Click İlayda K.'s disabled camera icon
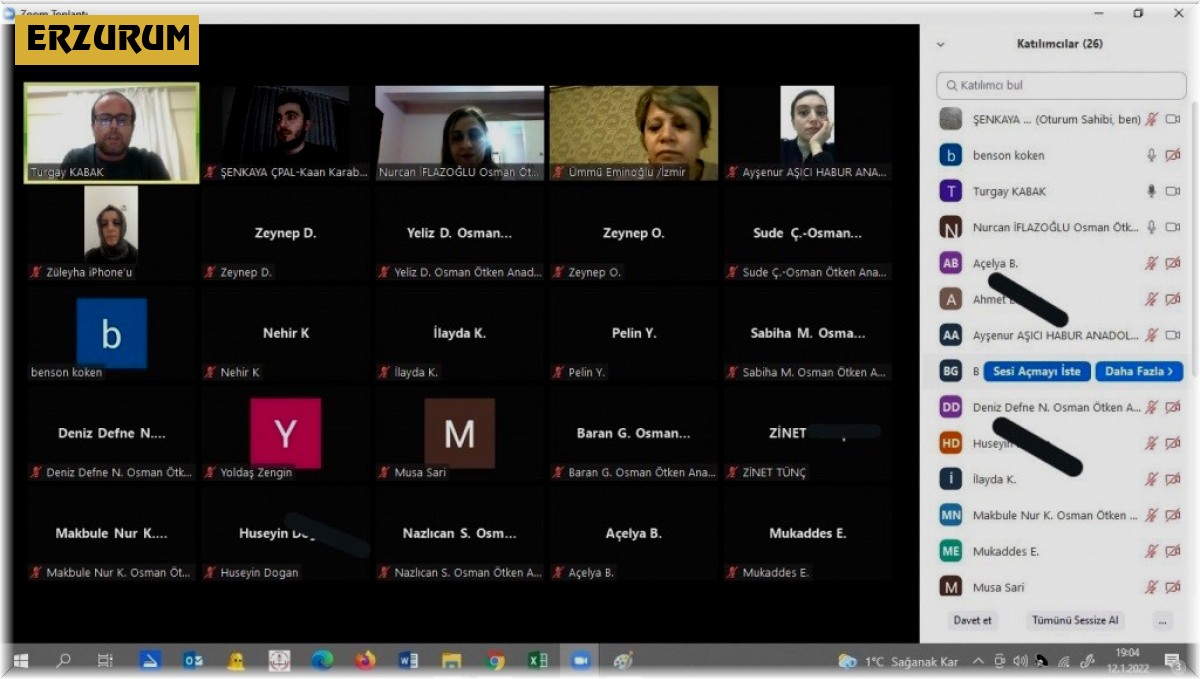Viewport: 1200px width, 679px height. 1173,479
